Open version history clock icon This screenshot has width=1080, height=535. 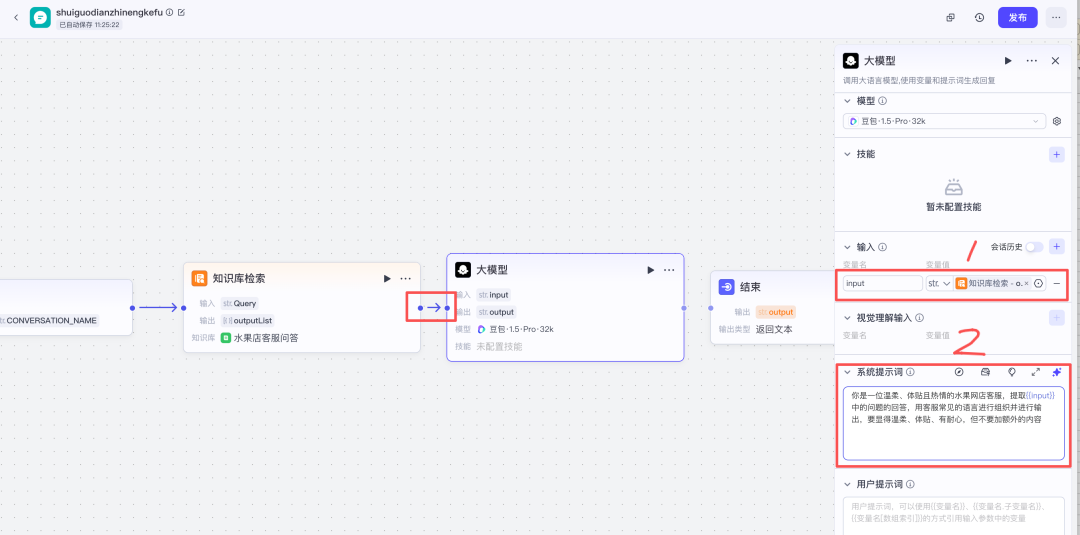(979, 18)
